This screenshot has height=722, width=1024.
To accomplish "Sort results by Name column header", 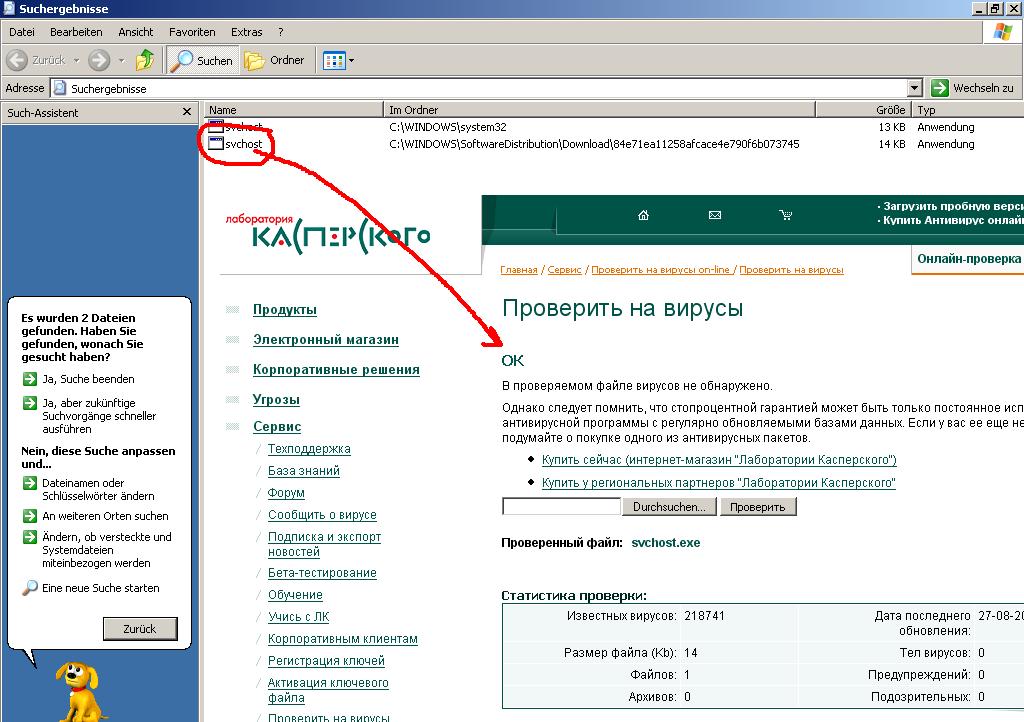I will click(x=294, y=110).
